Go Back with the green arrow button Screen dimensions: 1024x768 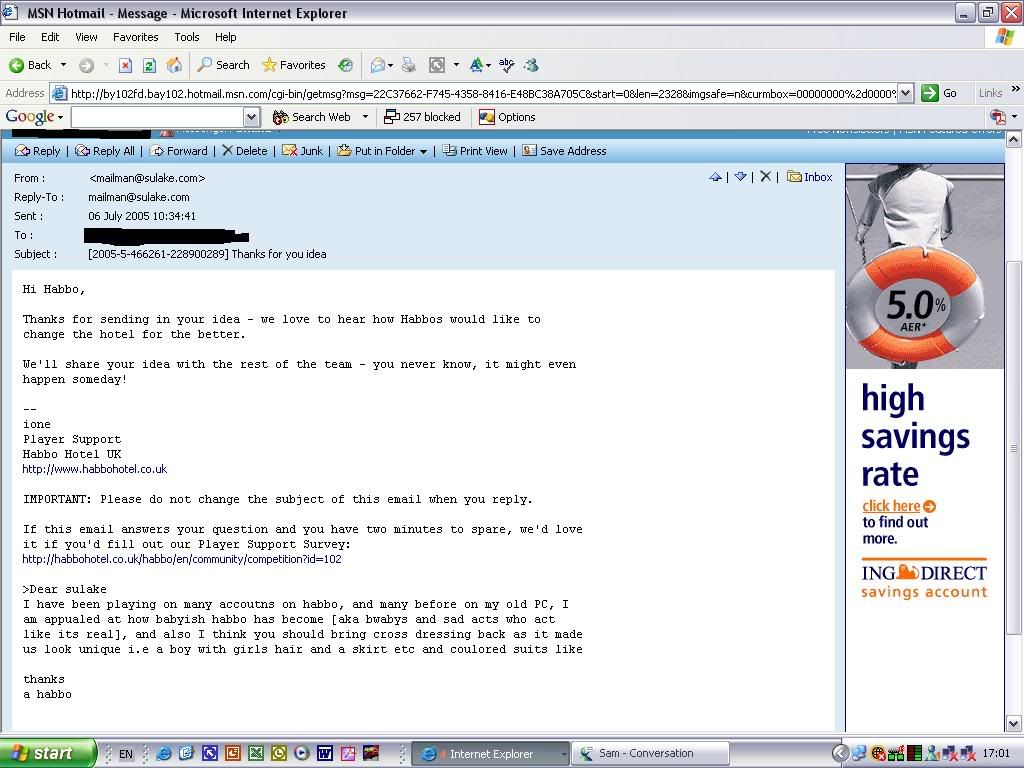click(29, 65)
